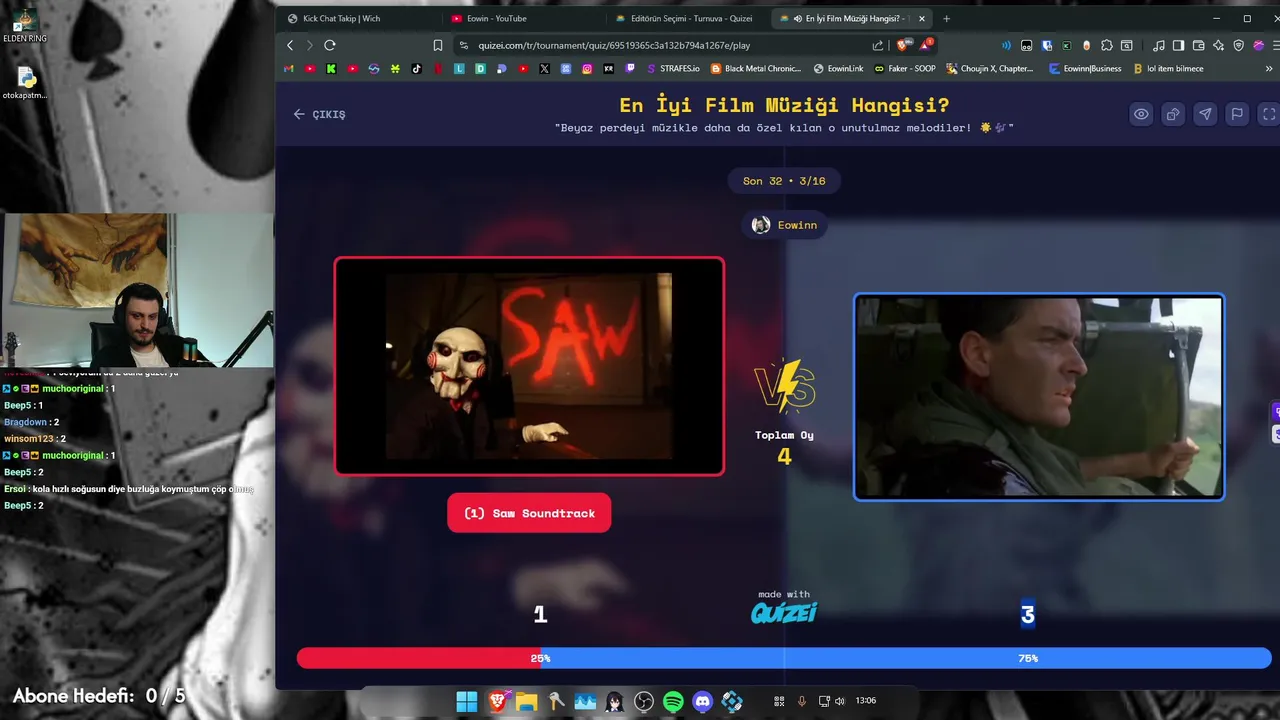Share page icon in address bar
Viewport: 1280px width, 720px height.
click(878, 45)
